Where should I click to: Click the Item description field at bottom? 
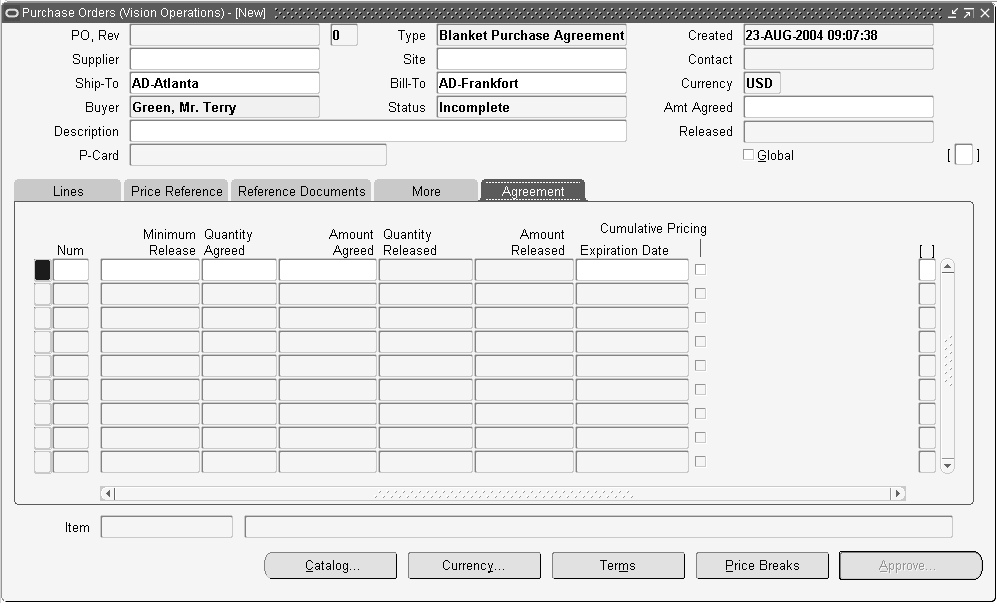(598, 527)
